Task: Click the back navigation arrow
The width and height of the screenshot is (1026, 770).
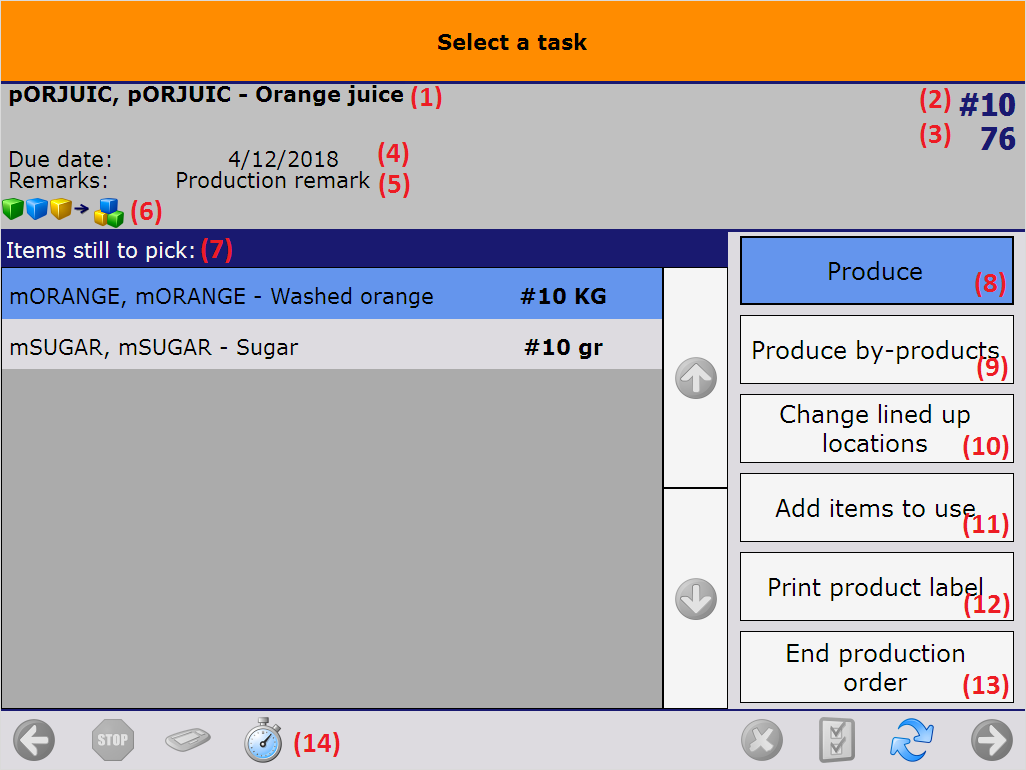Action: [x=34, y=740]
